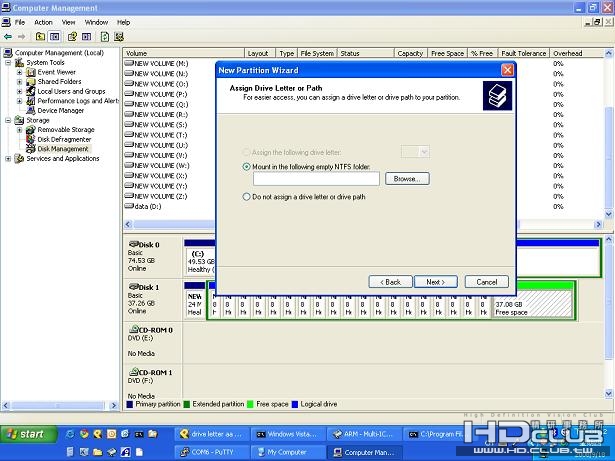Select Assign the following drive letter radio

(246, 152)
